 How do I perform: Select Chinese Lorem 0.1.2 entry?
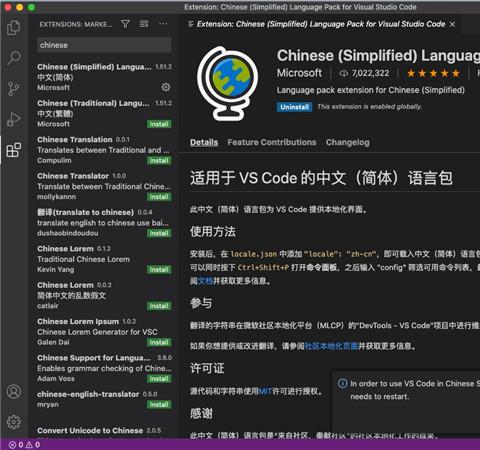pos(104,259)
